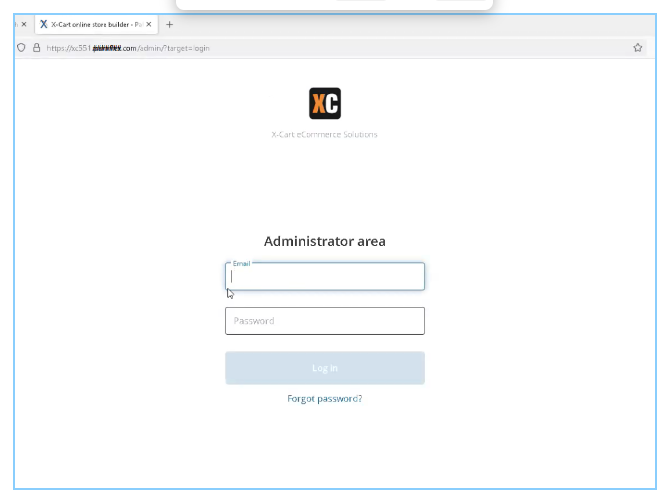Focus the Password field
The image size is (665, 496).
click(x=324, y=321)
